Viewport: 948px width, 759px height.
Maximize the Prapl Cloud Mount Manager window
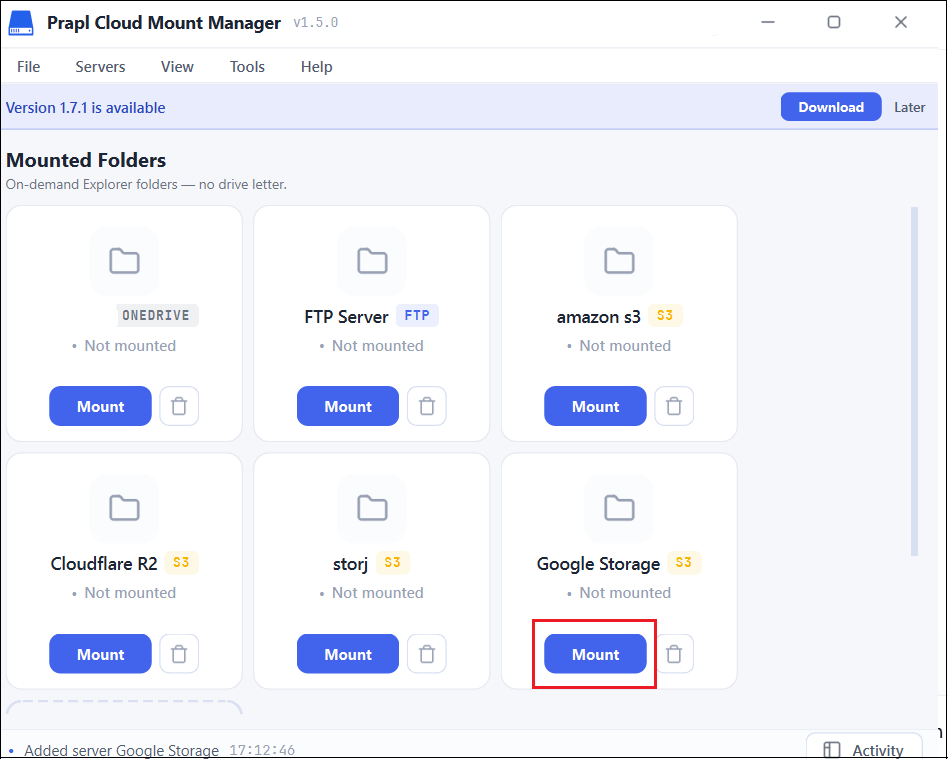pos(834,22)
